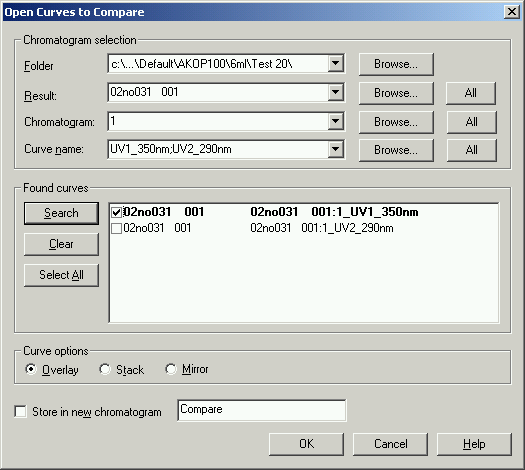Expand the Curve name dropdown
The width and height of the screenshot is (525, 470).
coord(335,149)
